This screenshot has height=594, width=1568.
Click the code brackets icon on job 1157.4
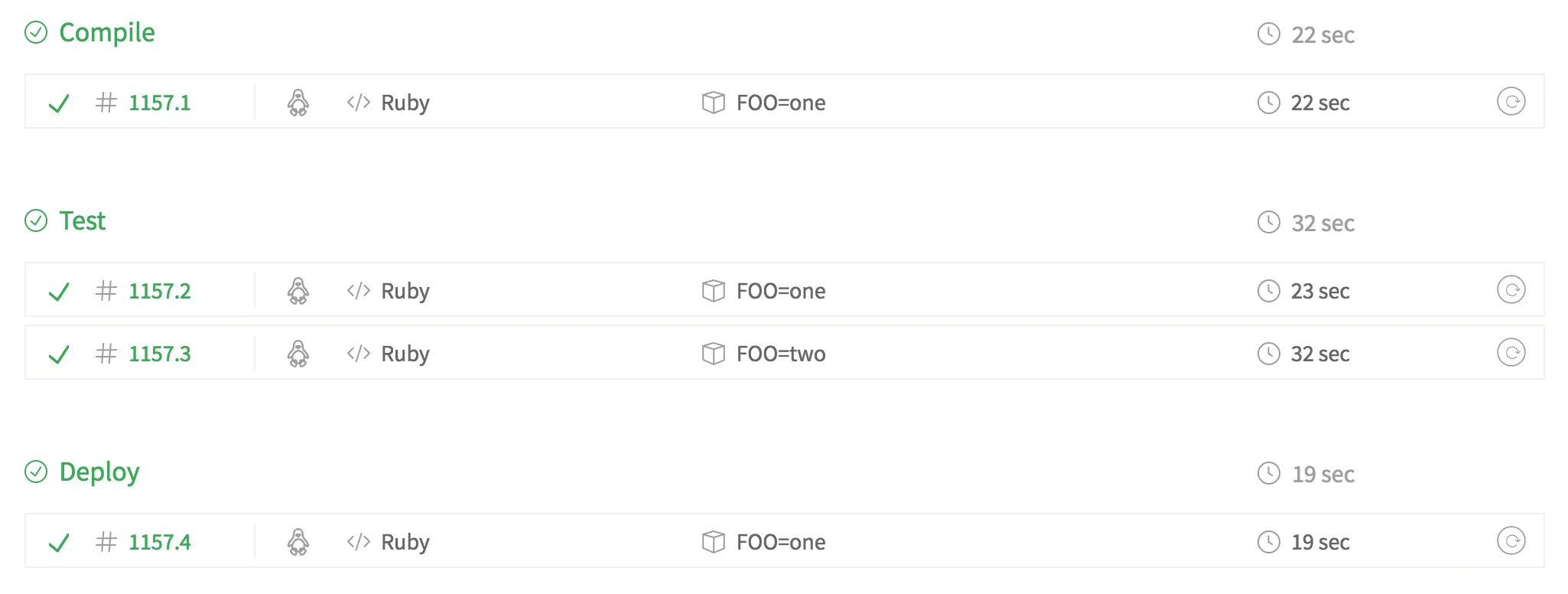tap(358, 542)
